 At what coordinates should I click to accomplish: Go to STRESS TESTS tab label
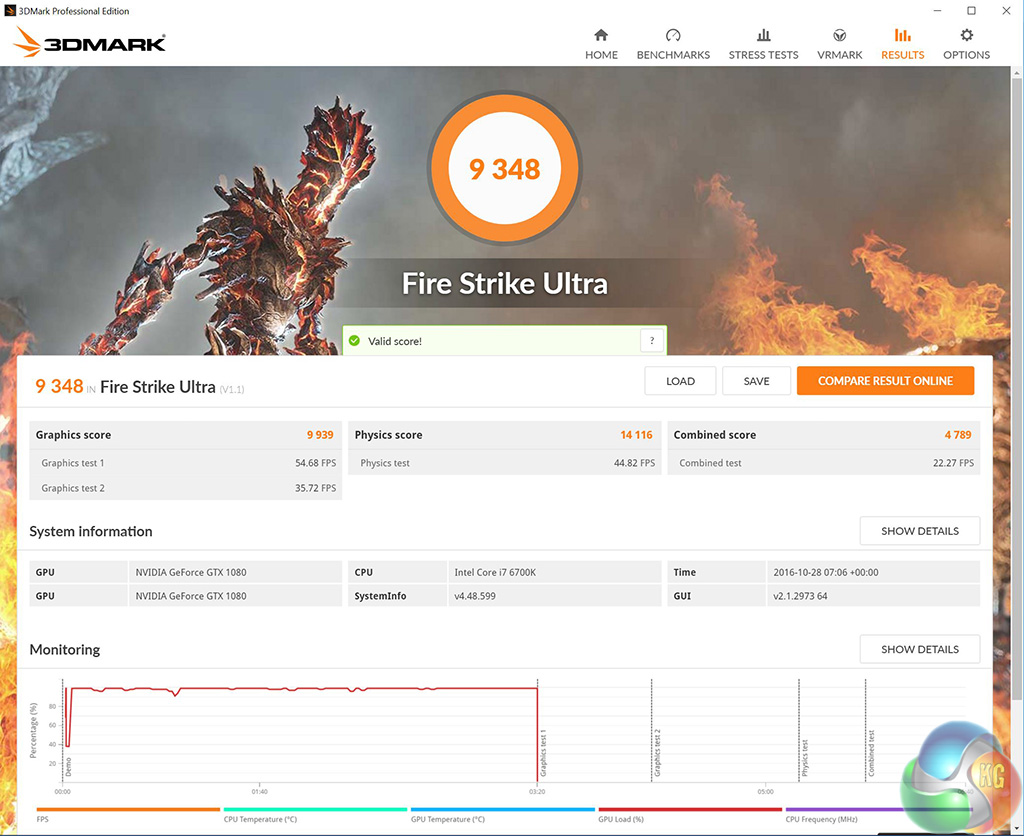[x=763, y=55]
